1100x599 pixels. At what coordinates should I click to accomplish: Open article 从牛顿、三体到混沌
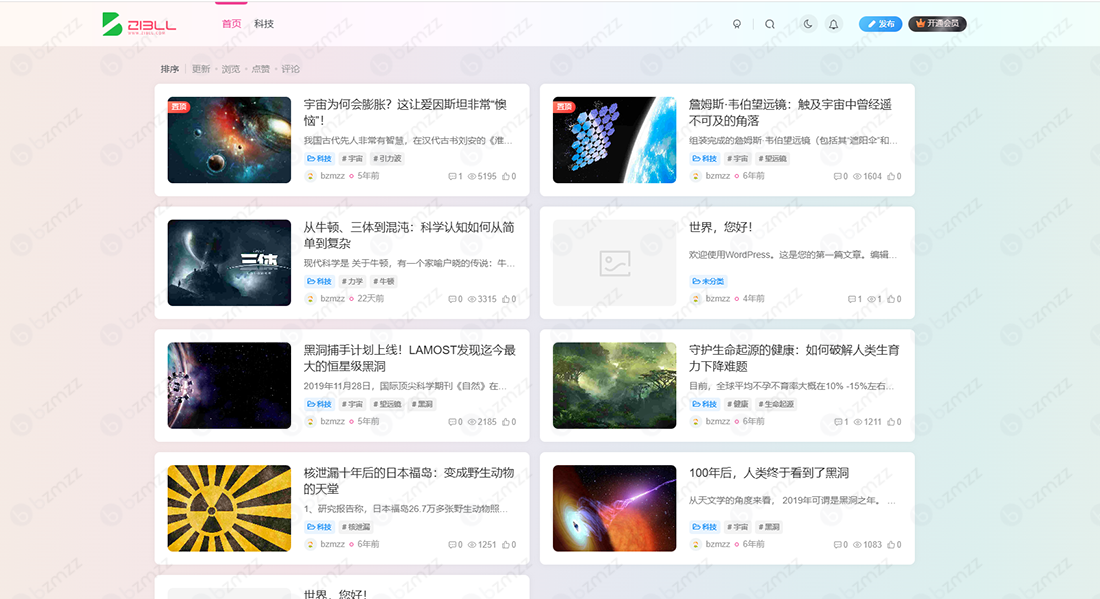[409, 235]
